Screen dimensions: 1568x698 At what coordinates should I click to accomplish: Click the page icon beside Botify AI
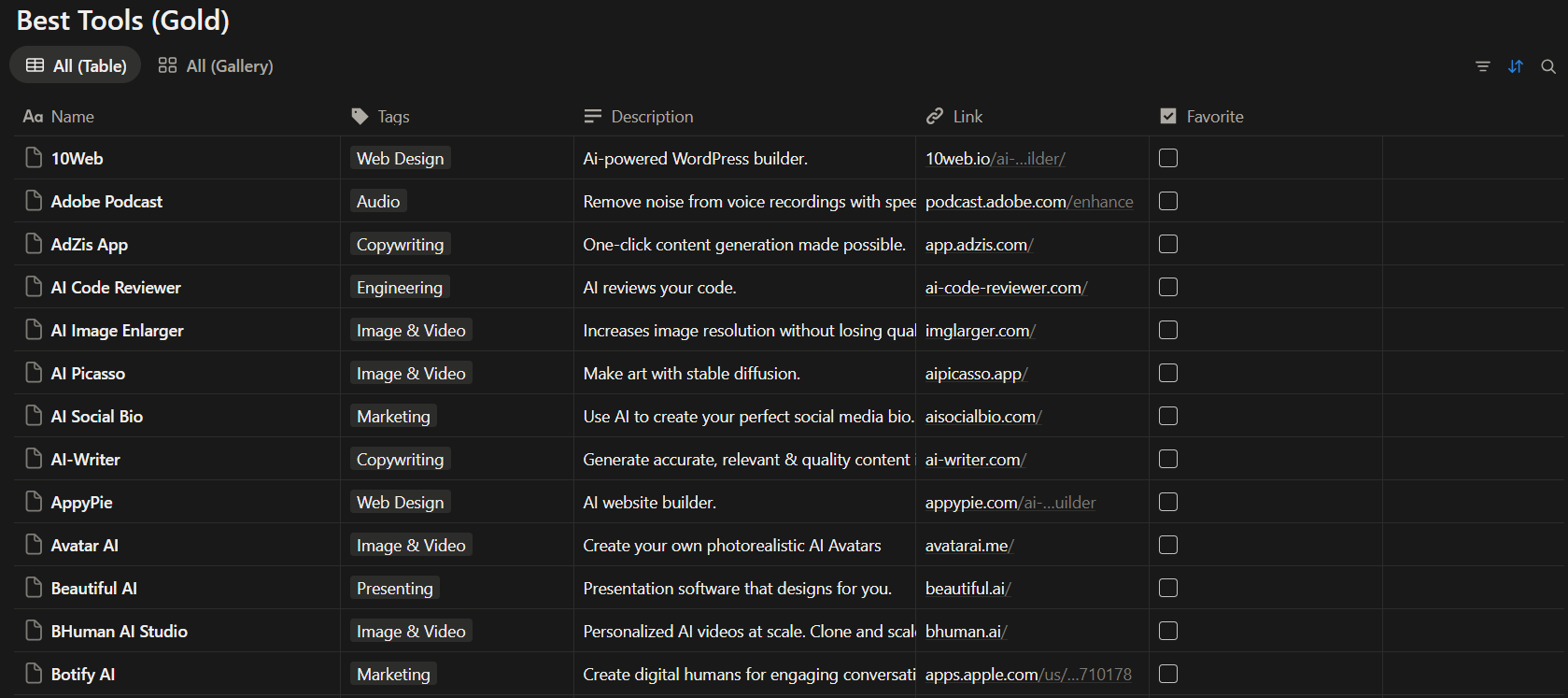[x=34, y=674]
